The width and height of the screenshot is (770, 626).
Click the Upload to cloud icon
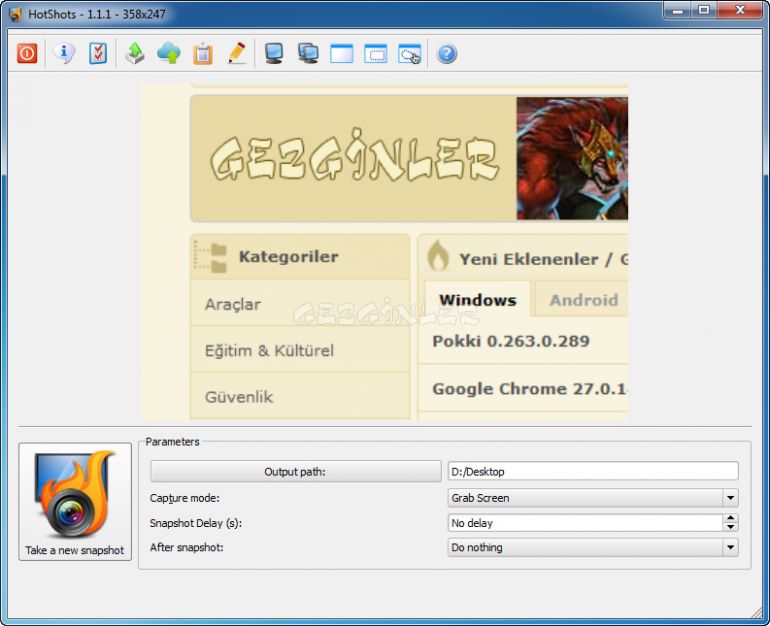169,53
